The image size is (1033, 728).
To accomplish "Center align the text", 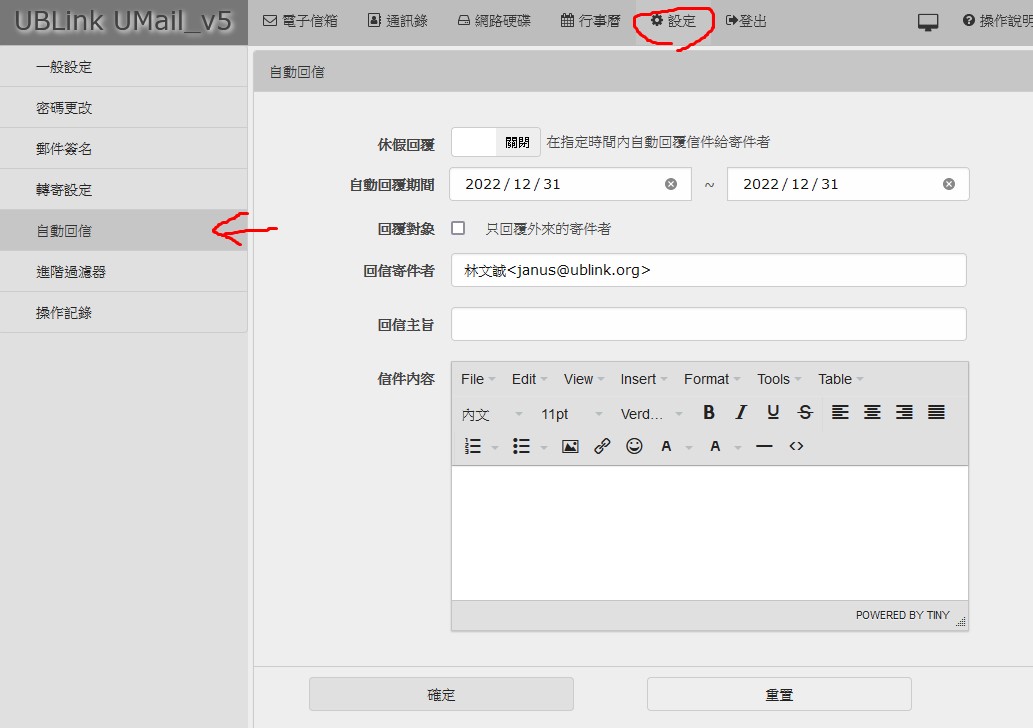I will click(x=872, y=412).
